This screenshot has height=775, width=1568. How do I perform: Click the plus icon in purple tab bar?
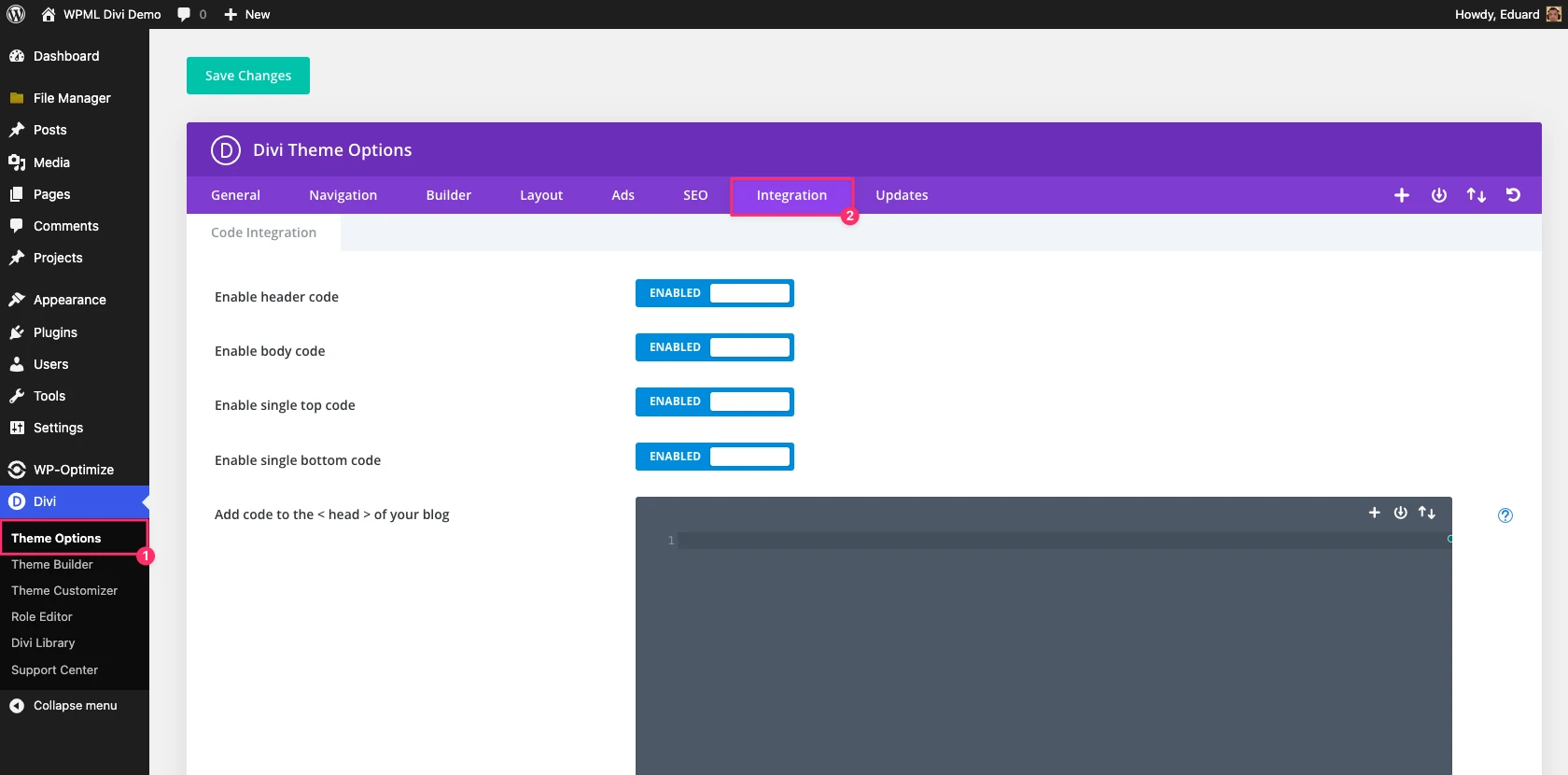click(x=1401, y=195)
